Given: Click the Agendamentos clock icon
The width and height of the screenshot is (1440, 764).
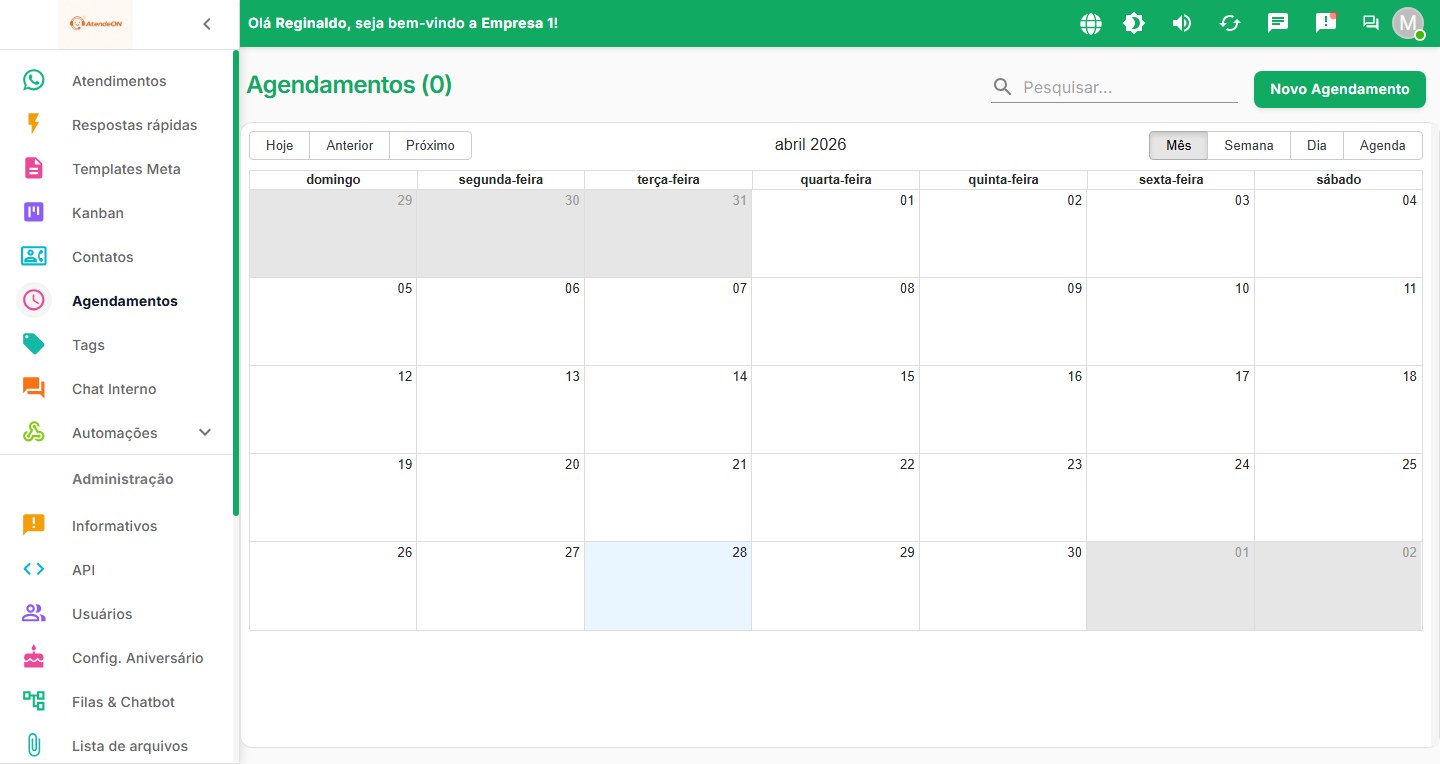Looking at the screenshot, I should (x=34, y=300).
